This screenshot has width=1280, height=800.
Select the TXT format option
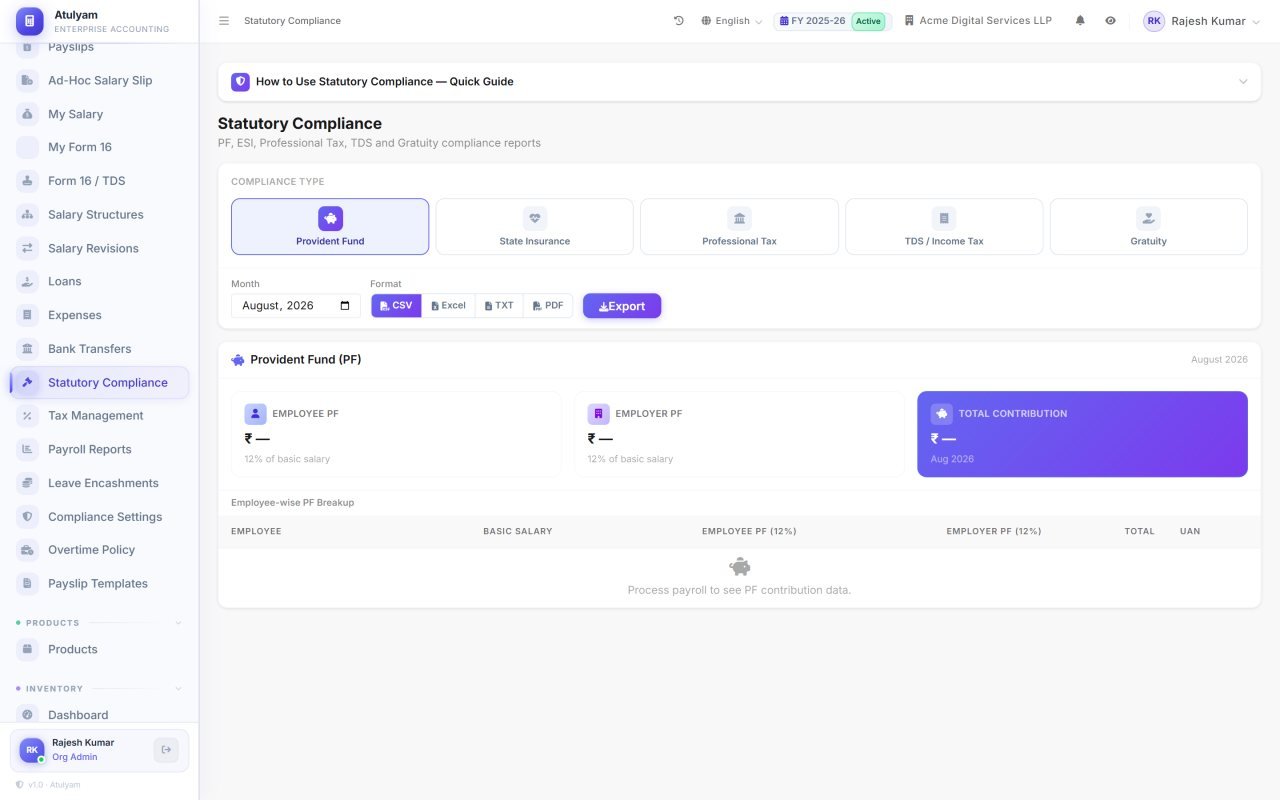pyautogui.click(x=499, y=306)
